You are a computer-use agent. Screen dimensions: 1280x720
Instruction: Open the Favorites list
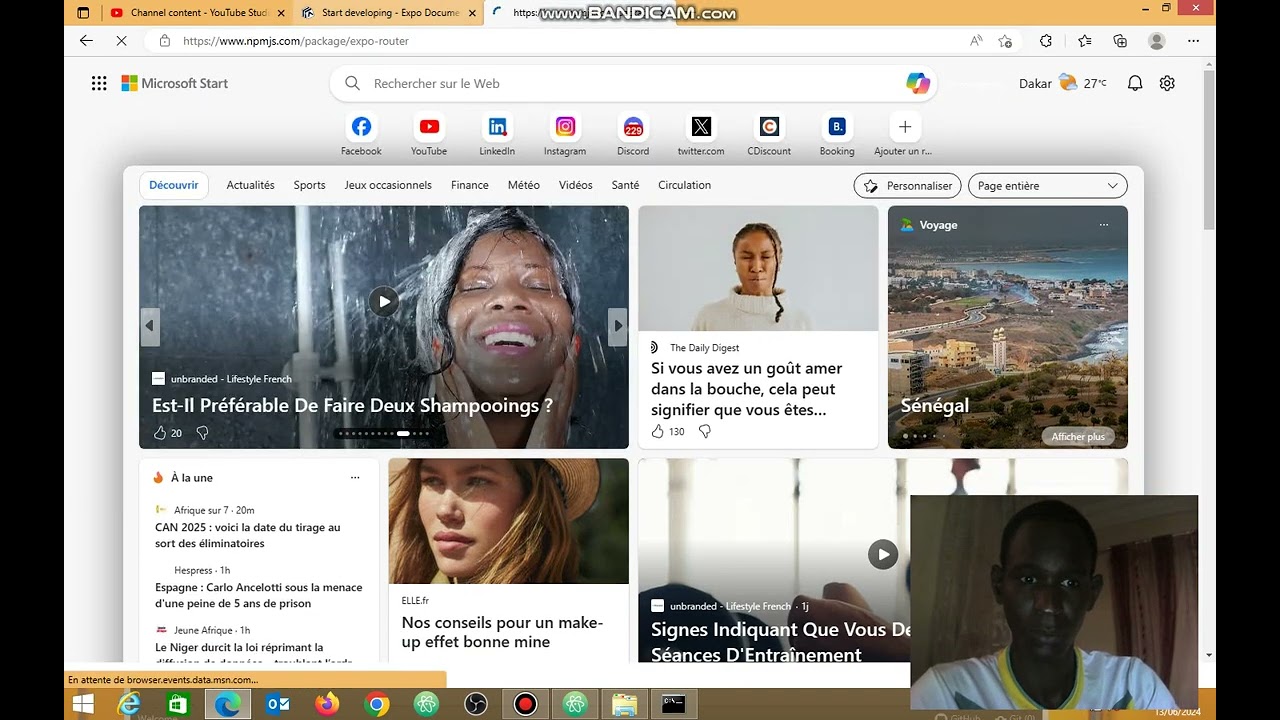[1085, 41]
